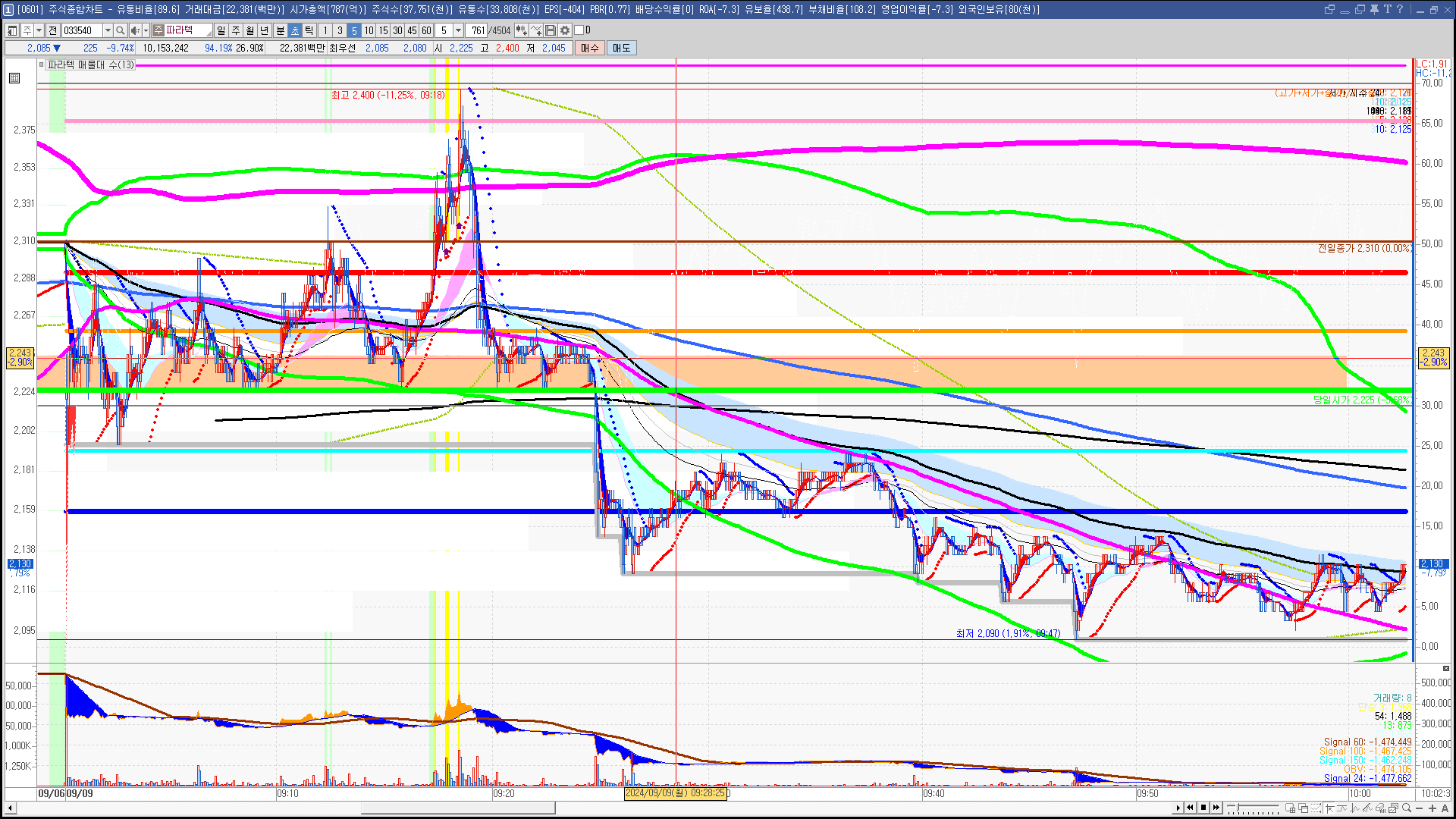
Task: Click the stock search magnifier icon
Action: click(121, 30)
